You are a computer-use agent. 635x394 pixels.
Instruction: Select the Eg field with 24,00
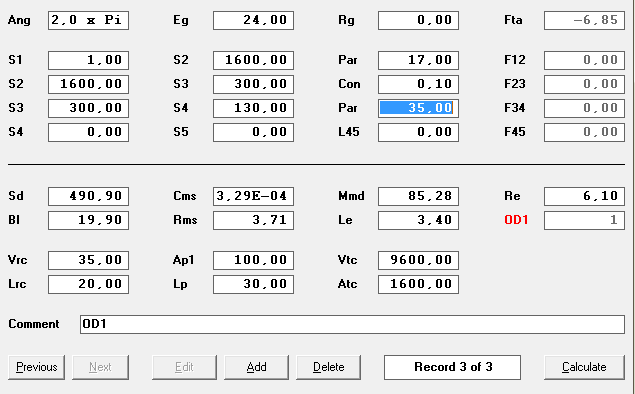click(254, 20)
